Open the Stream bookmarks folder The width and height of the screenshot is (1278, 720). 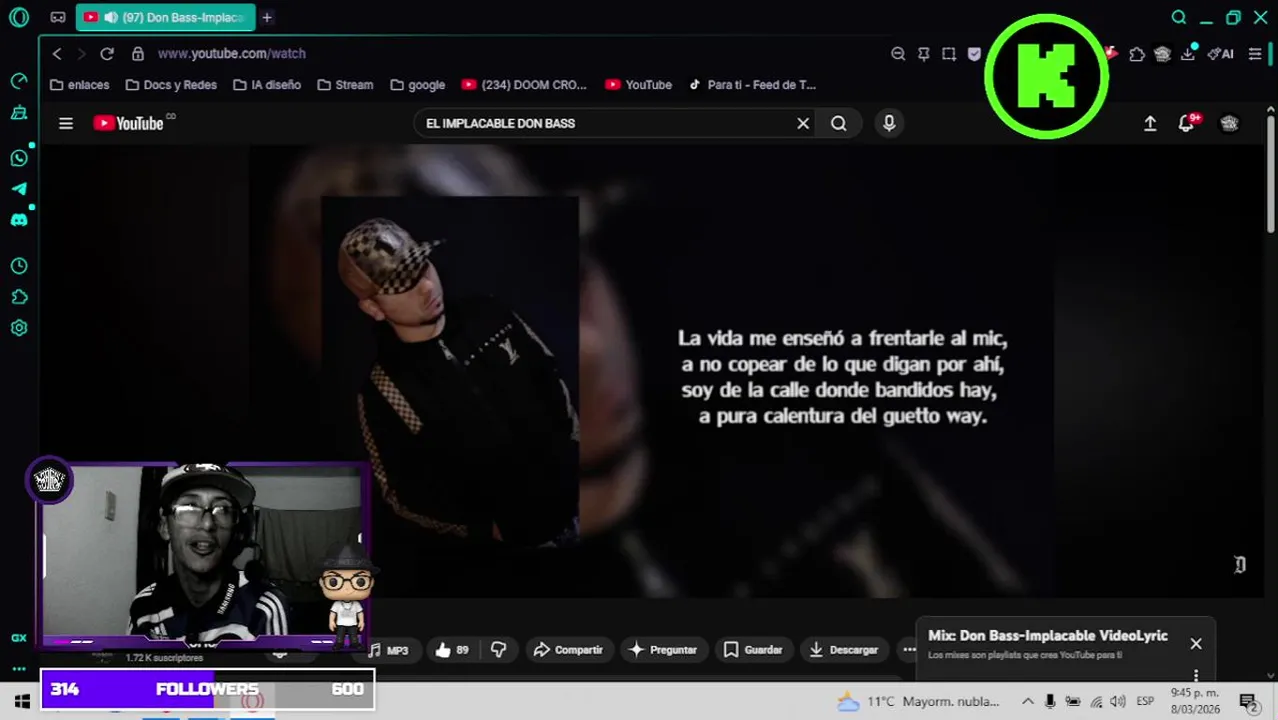pos(345,85)
